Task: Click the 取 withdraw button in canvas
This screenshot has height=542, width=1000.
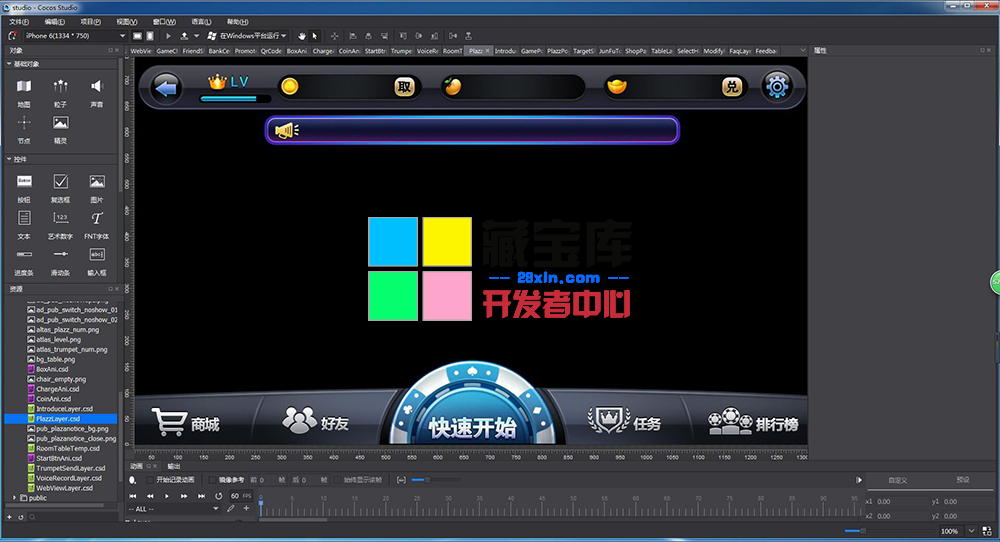Action: (404, 87)
